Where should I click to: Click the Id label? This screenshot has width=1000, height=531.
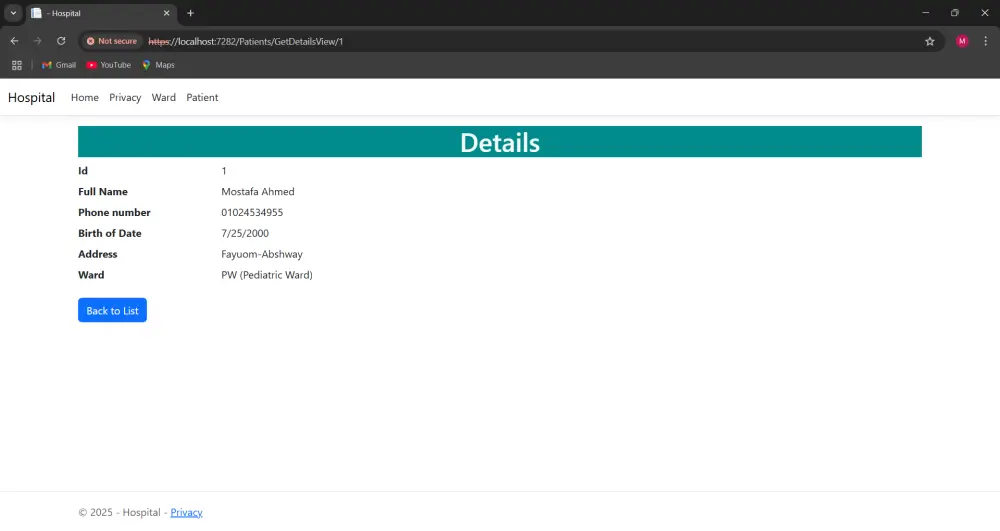(83, 171)
